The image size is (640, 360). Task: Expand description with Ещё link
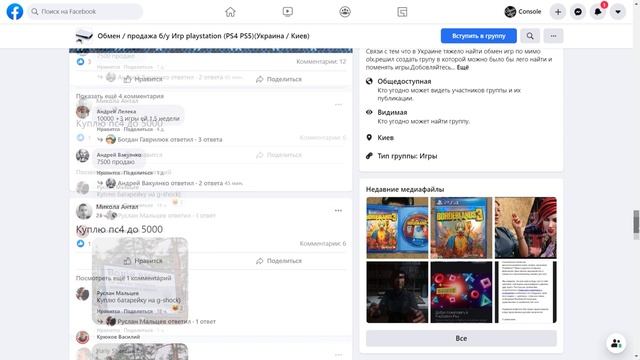pos(462,67)
